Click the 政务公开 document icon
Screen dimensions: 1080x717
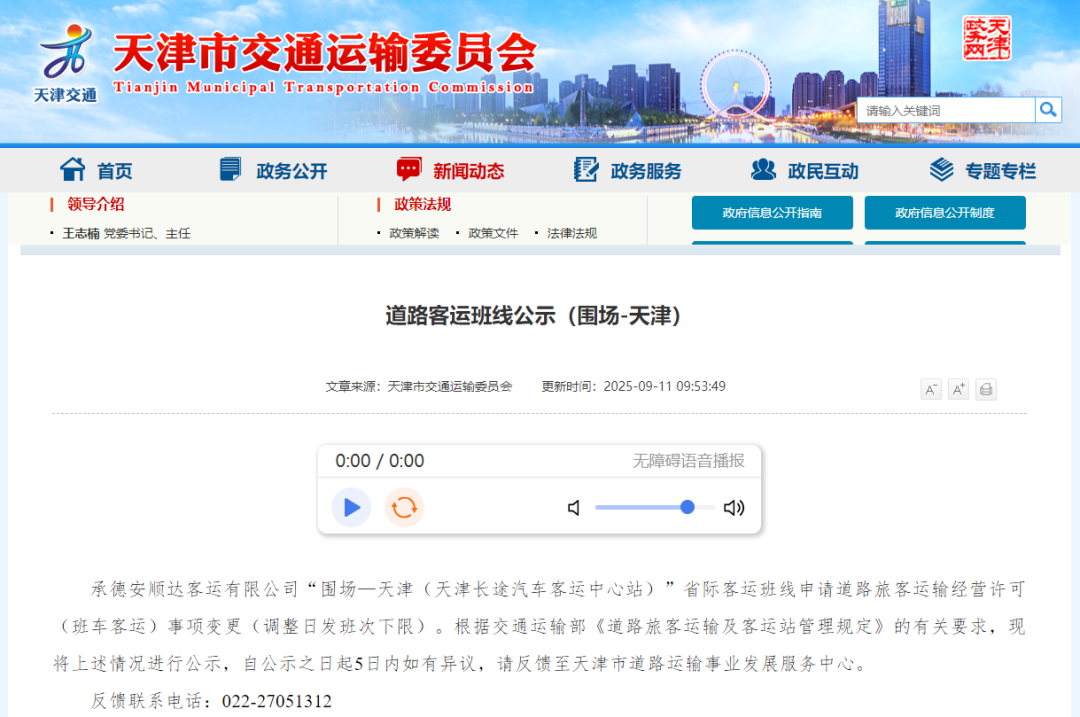coord(230,169)
